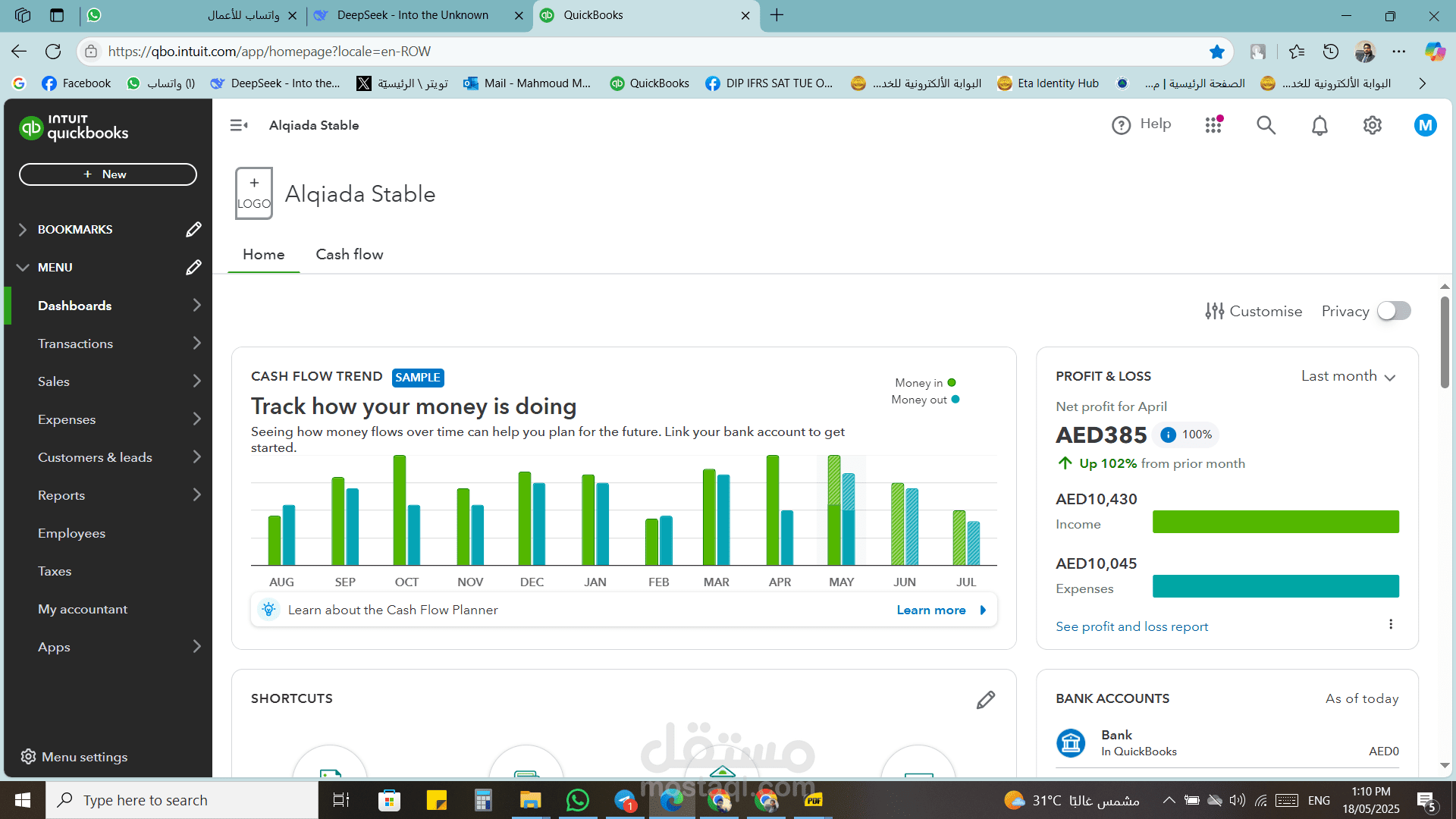Edit shortcuts pencil icon
Screen dimensions: 1456x819
coord(986,699)
